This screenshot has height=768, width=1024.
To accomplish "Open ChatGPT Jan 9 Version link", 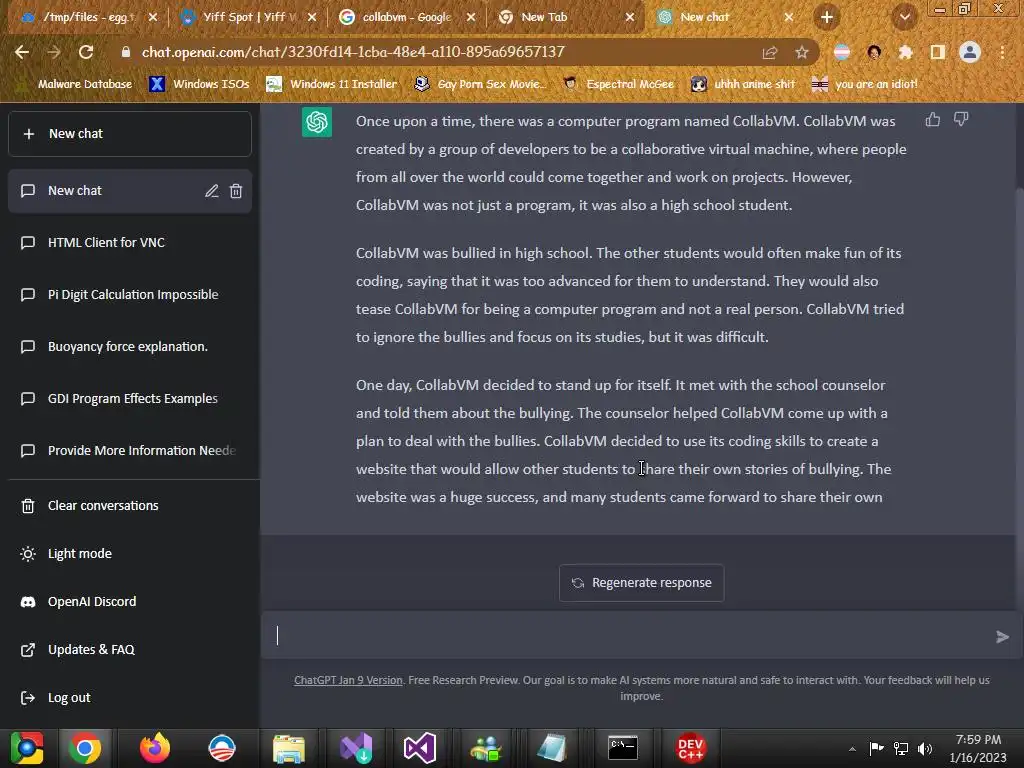I will 348,680.
